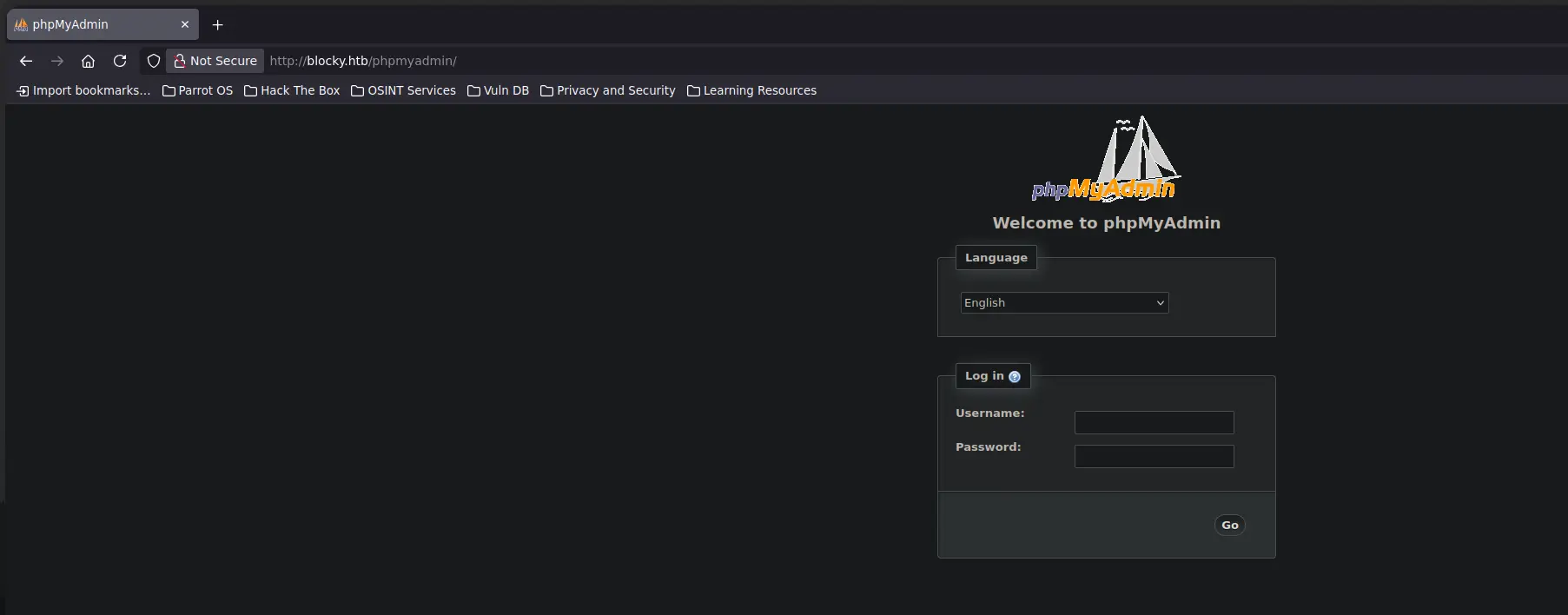The image size is (1568, 615).
Task: Expand the Hack The Box bookmarks folder
Action: click(x=292, y=90)
